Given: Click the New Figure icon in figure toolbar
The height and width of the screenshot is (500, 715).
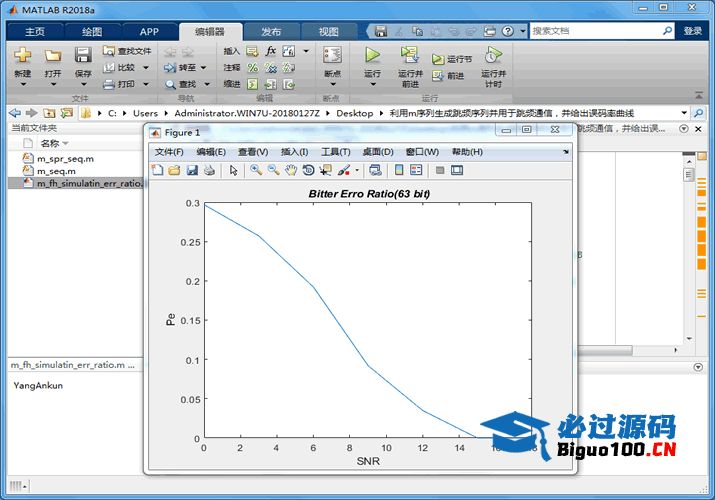Looking at the screenshot, I should coord(157,170).
